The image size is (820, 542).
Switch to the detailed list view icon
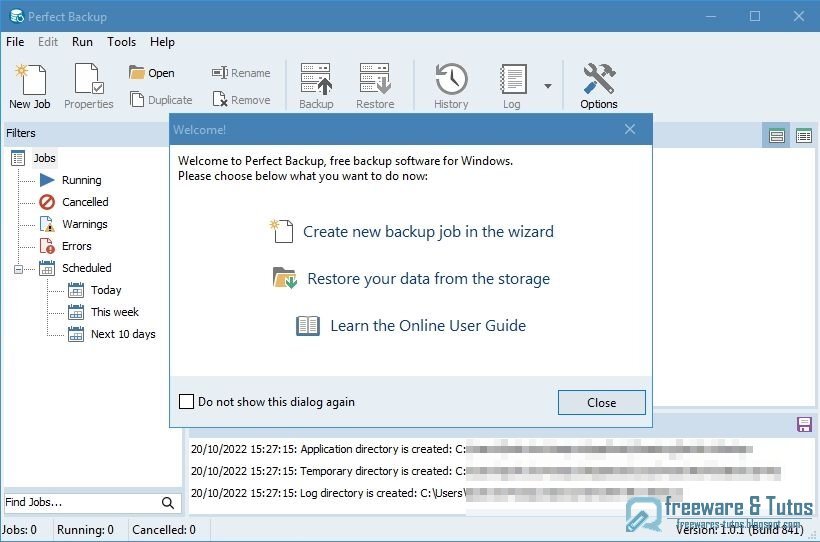pos(804,136)
